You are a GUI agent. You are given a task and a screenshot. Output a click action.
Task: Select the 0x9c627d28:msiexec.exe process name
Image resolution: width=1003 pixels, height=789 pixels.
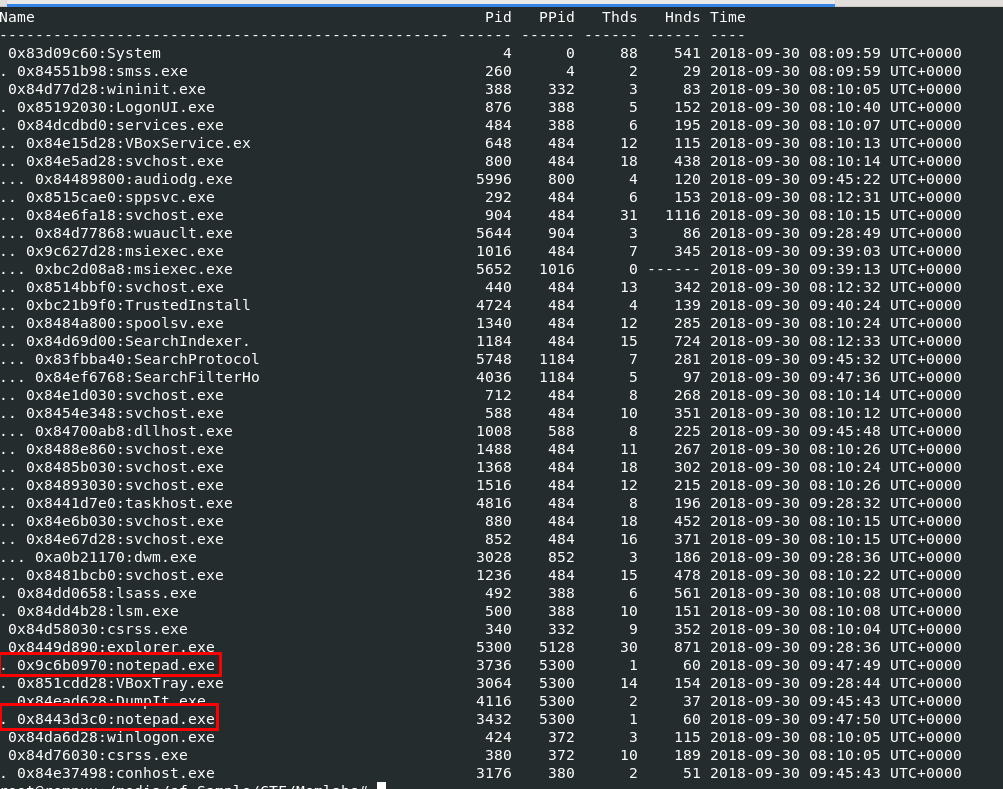click(x=125, y=251)
